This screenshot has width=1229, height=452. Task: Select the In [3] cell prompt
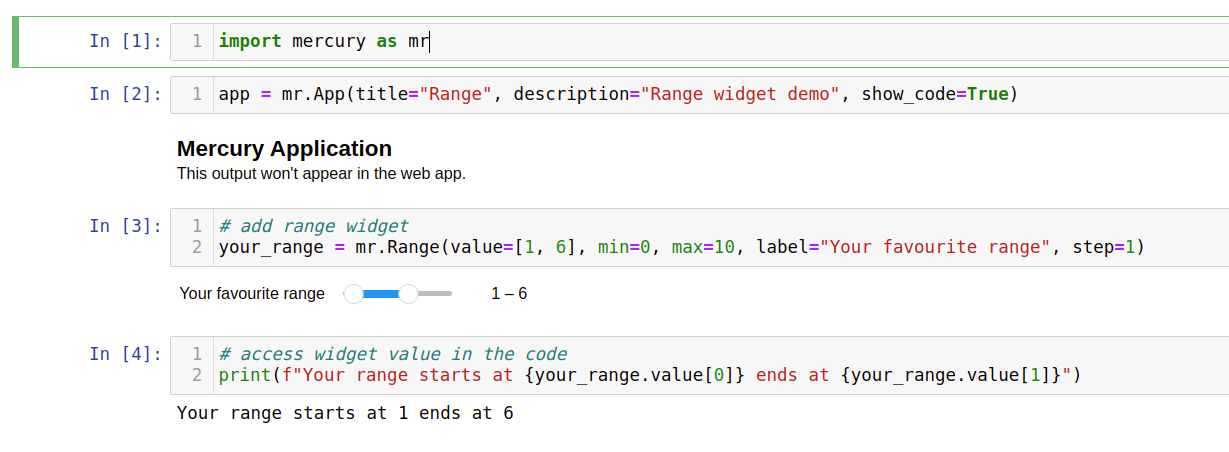125,226
